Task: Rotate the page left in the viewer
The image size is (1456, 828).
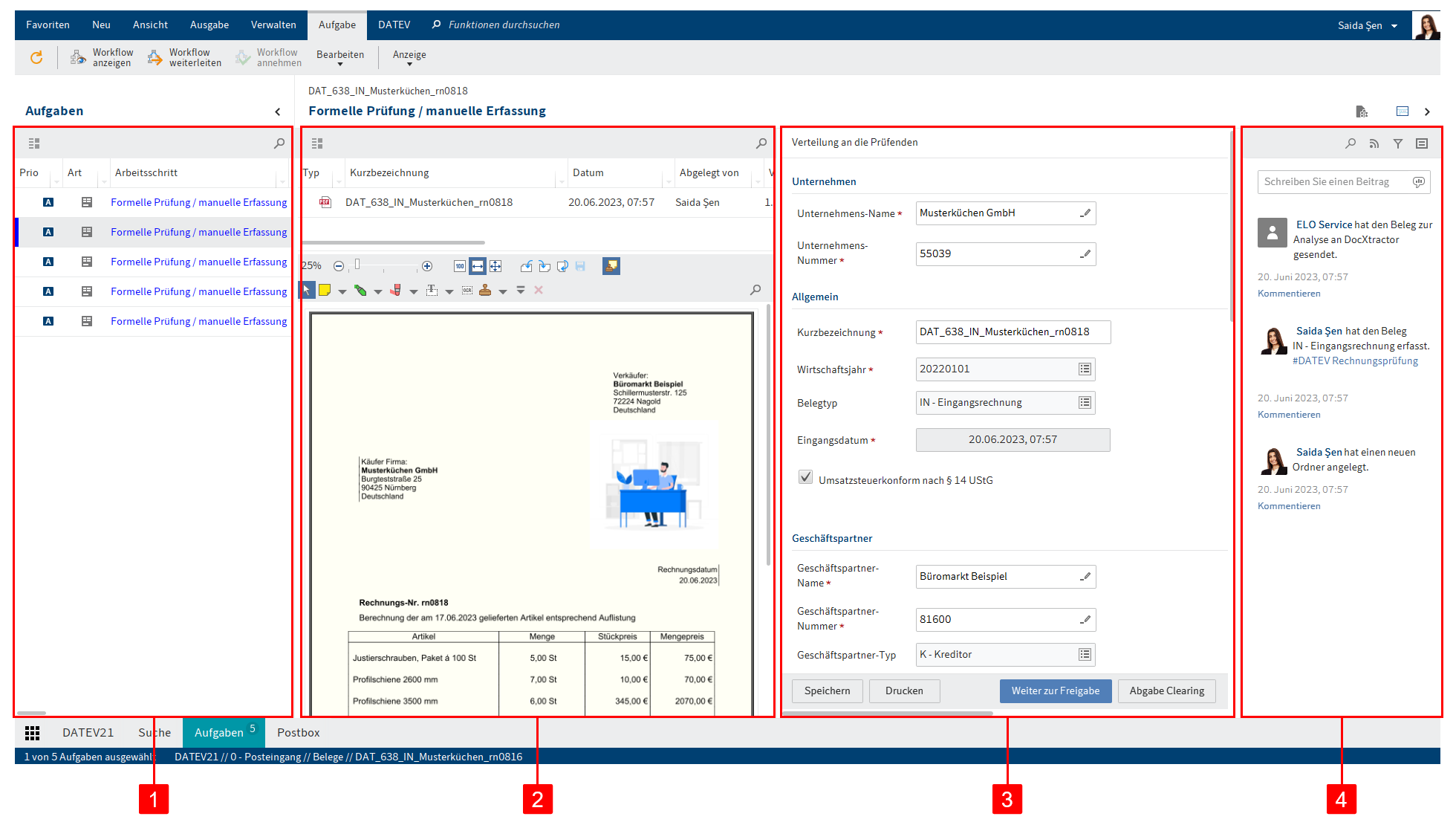Action: pos(527,266)
